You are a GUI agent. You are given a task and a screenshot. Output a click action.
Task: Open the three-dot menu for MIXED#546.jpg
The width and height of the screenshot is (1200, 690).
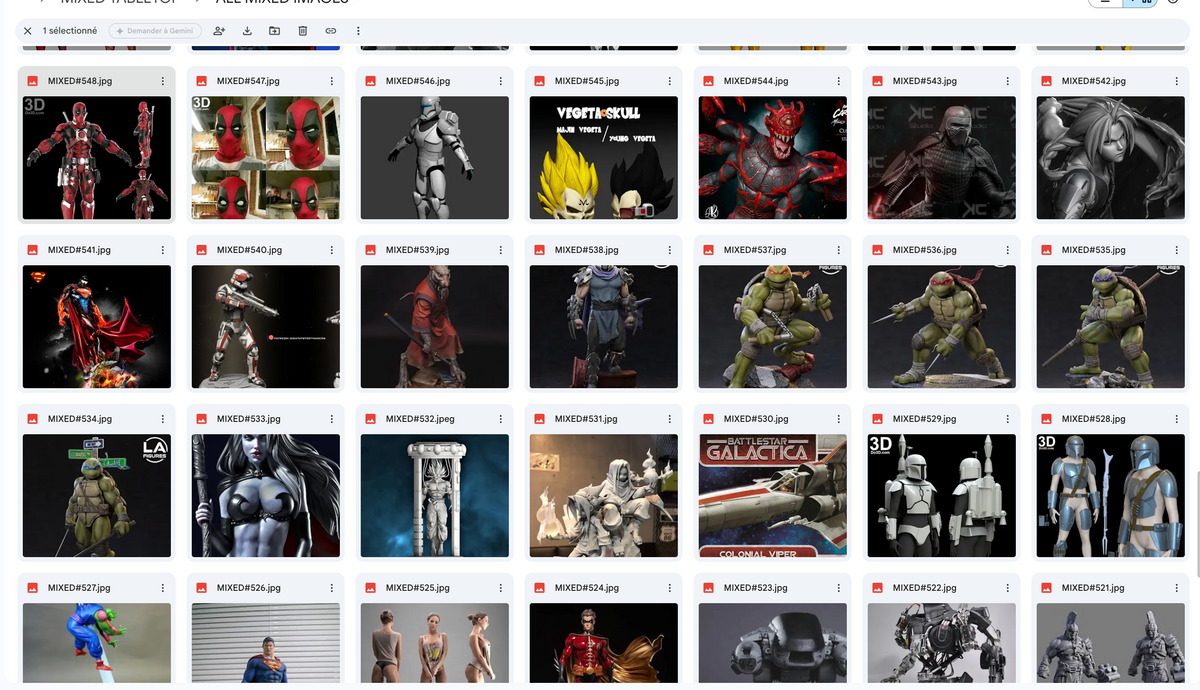click(501, 81)
